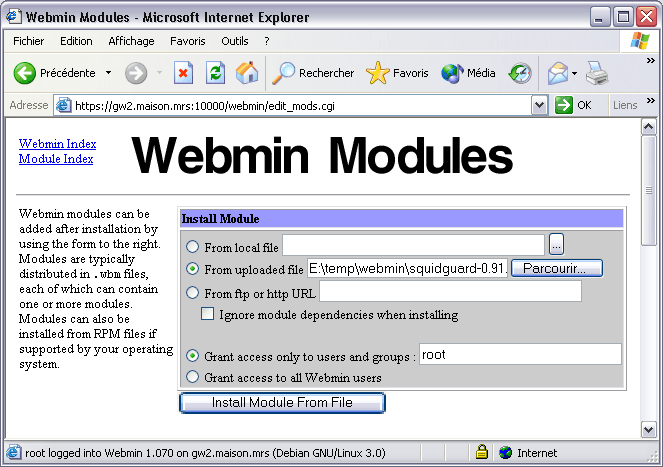Click the Liens links bar label

tap(625, 105)
